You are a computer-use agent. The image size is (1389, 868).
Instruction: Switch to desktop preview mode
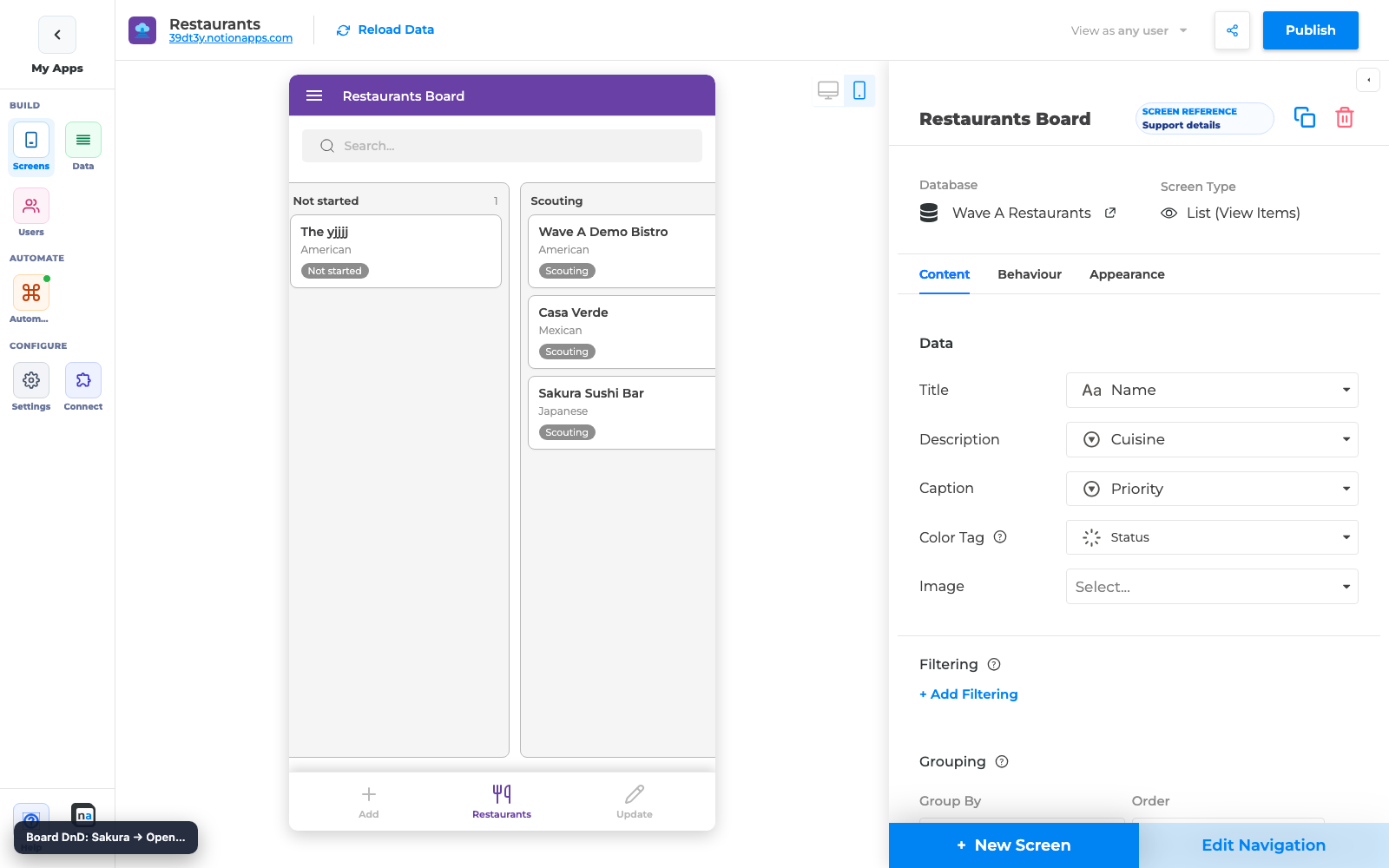[828, 90]
